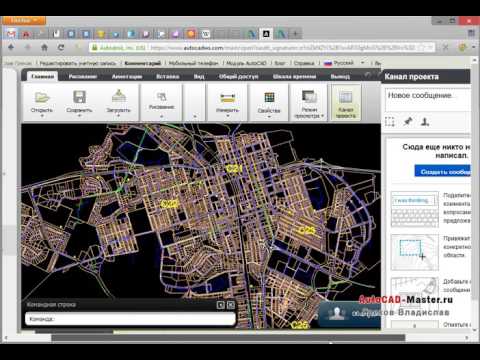Click the Сохранить floppy disk icon
This screenshot has height=360, width=480.
[x=79, y=97]
